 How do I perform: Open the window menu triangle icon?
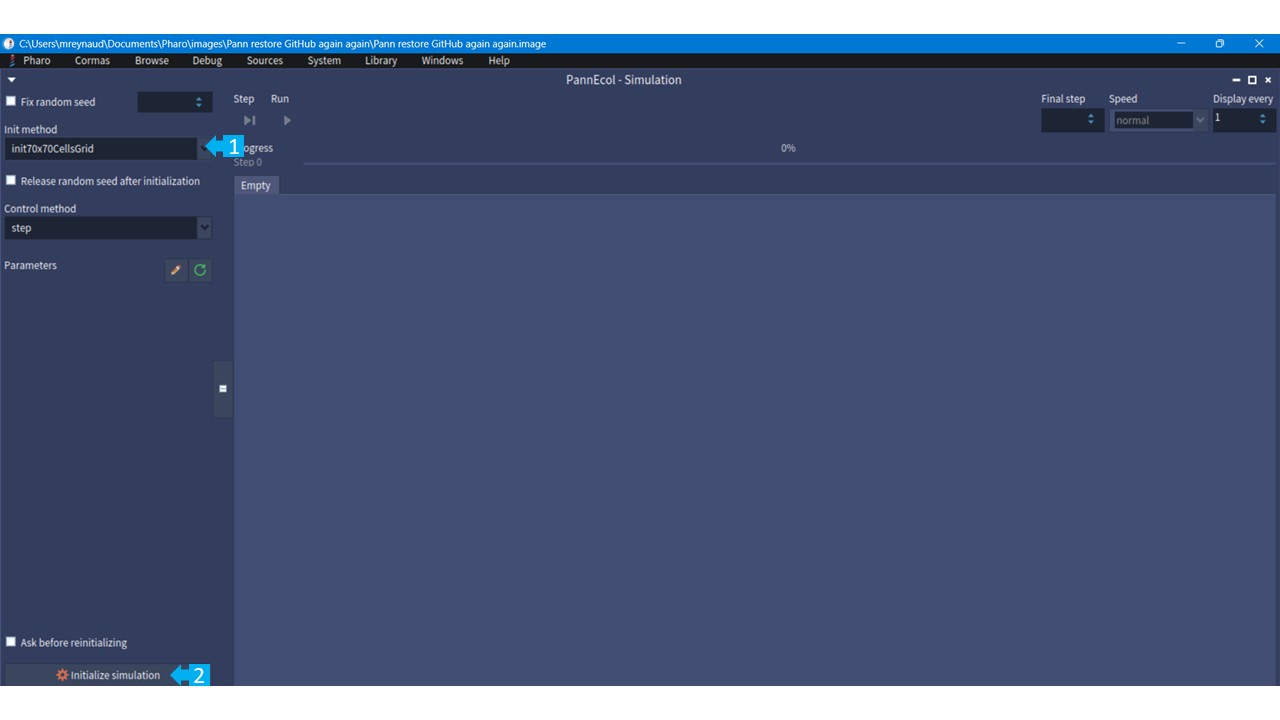point(12,80)
